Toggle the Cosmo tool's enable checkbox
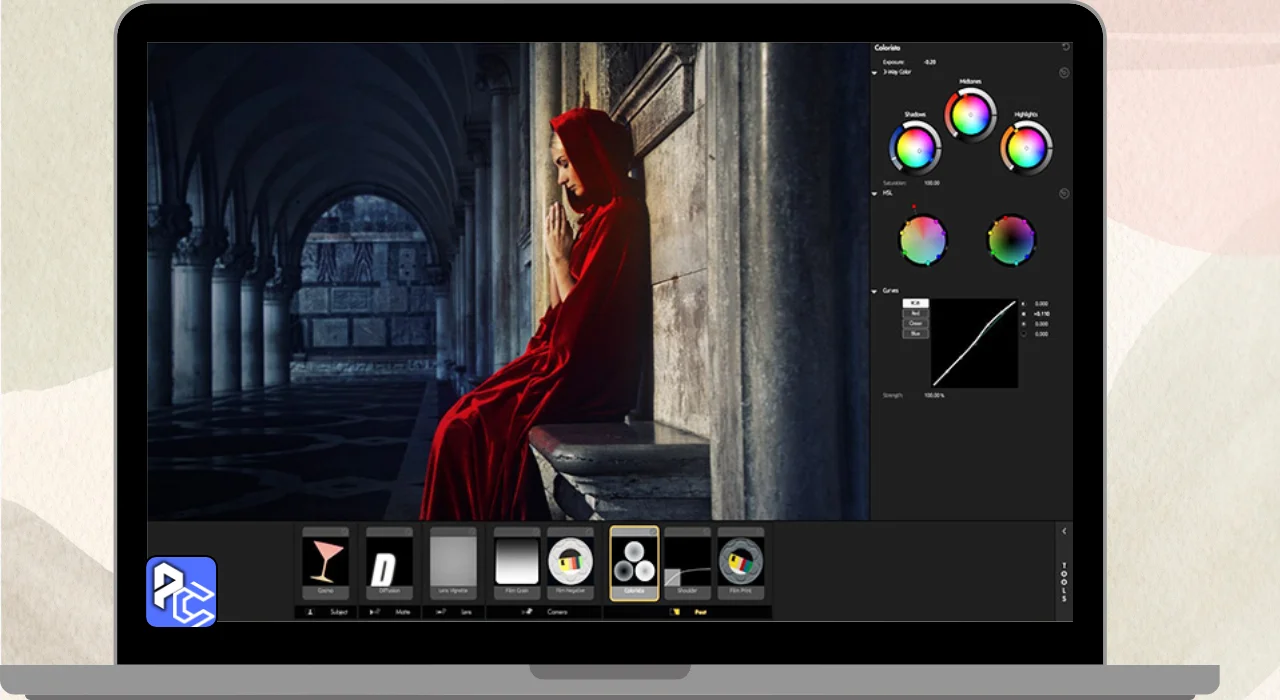The image size is (1280, 700). 344,532
